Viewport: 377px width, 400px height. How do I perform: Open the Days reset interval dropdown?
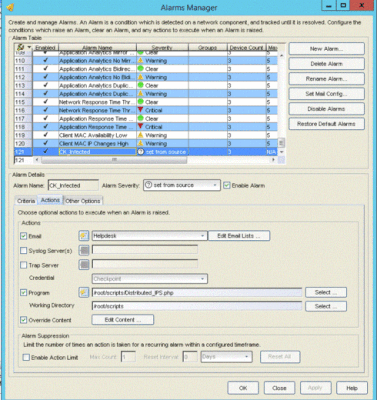(x=226, y=357)
